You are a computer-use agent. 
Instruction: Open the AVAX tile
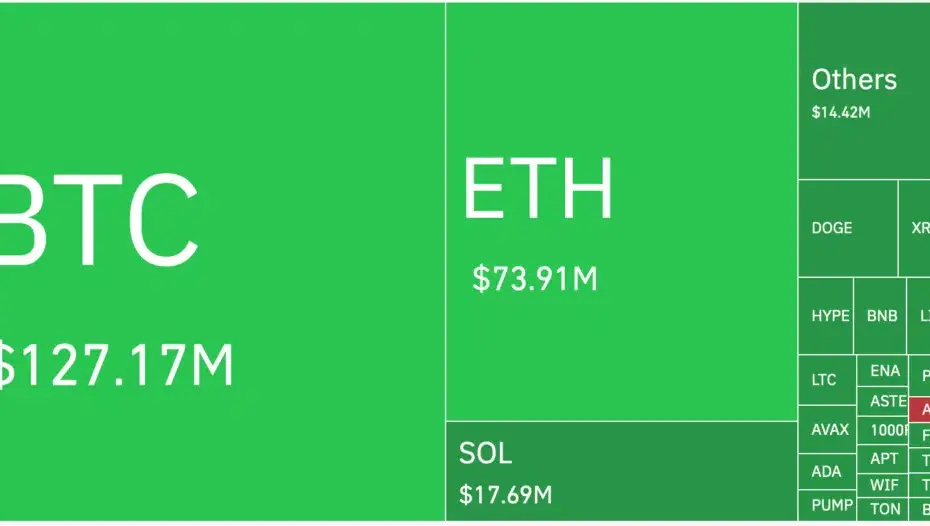(x=827, y=430)
